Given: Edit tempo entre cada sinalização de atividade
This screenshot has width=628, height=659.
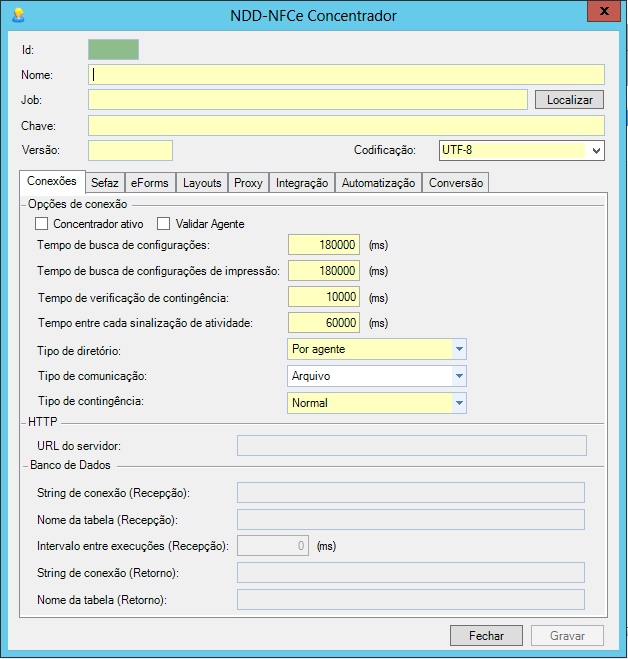Looking at the screenshot, I should pyautogui.click(x=324, y=323).
